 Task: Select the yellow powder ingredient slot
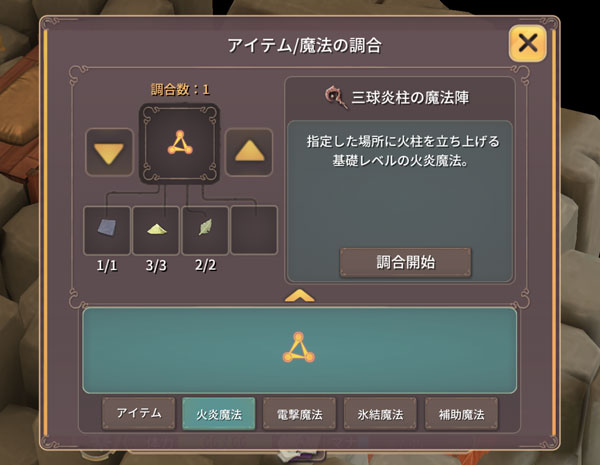point(156,230)
